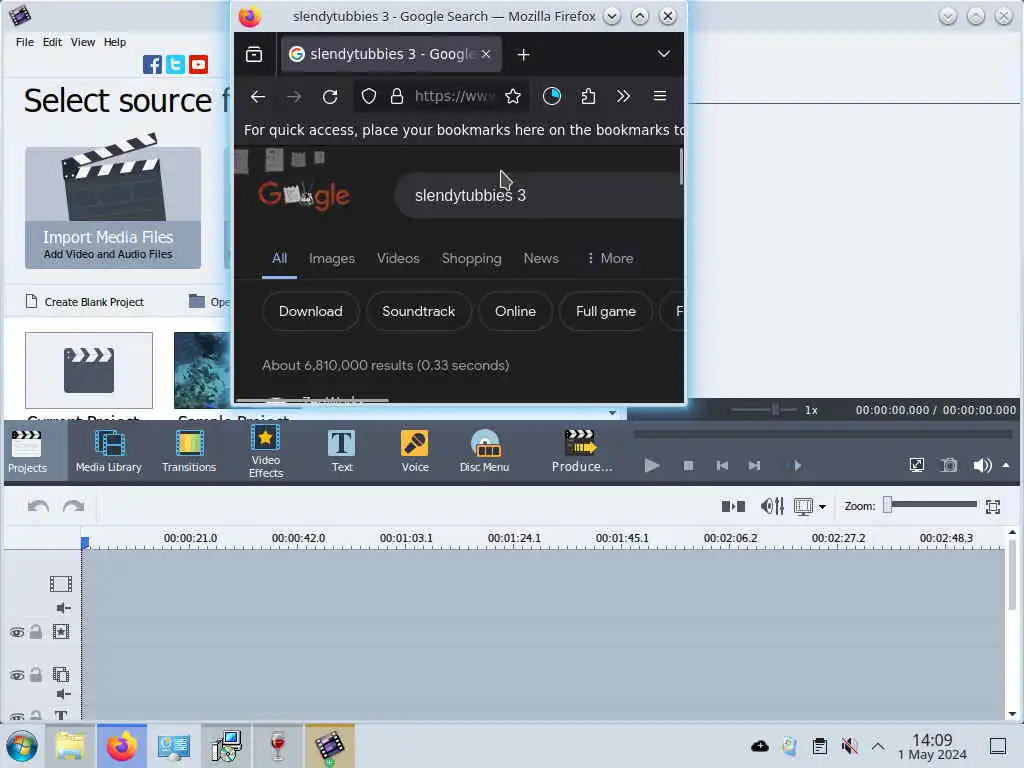Click the split clip icon
Viewport: 1024px width, 768px height.
pyautogui.click(x=733, y=506)
